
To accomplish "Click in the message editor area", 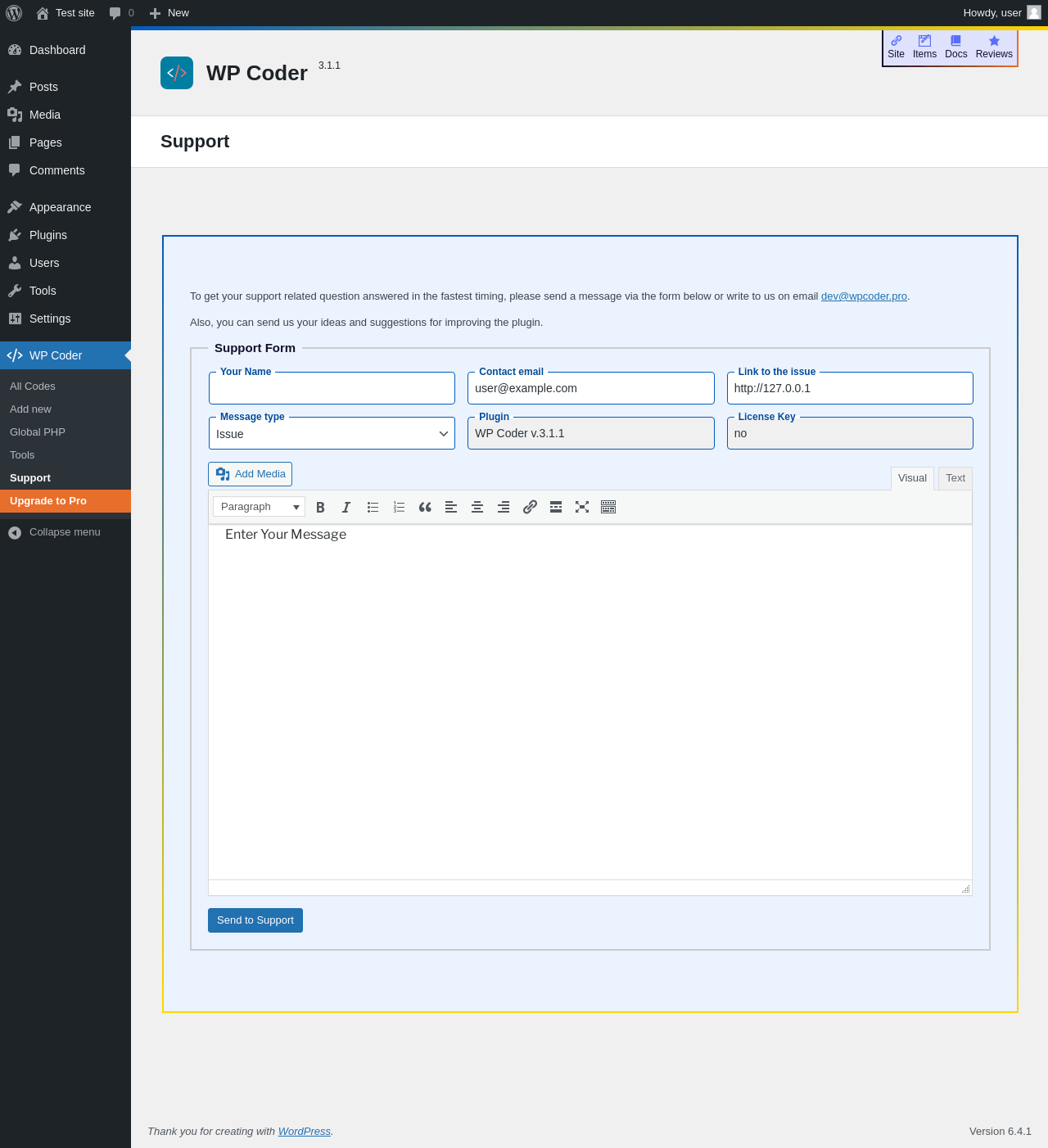I will 590,703.
